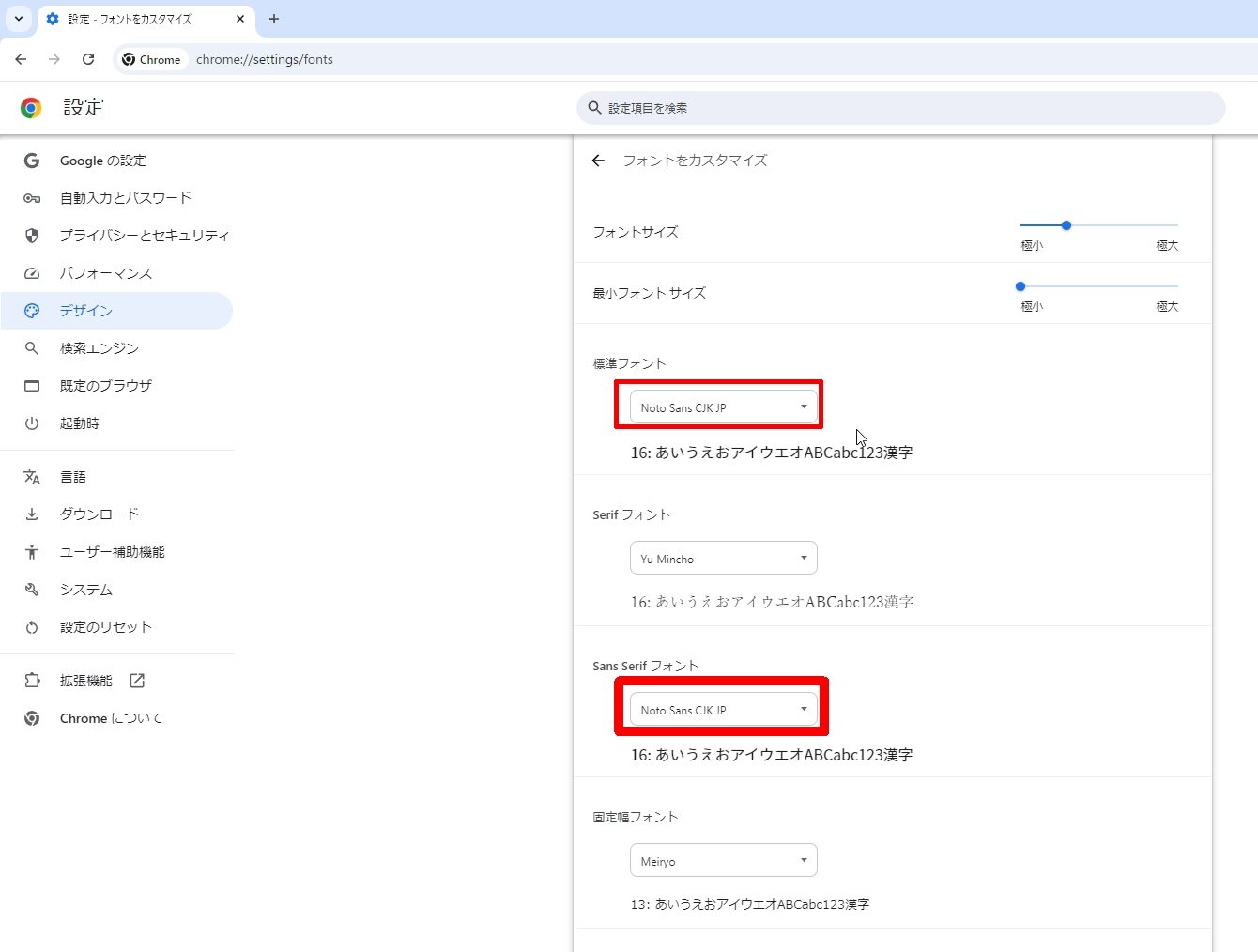The image size is (1258, 952).
Task: Select the 設定 - フォントをカスタマイズ browser tab
Action: coord(146,19)
